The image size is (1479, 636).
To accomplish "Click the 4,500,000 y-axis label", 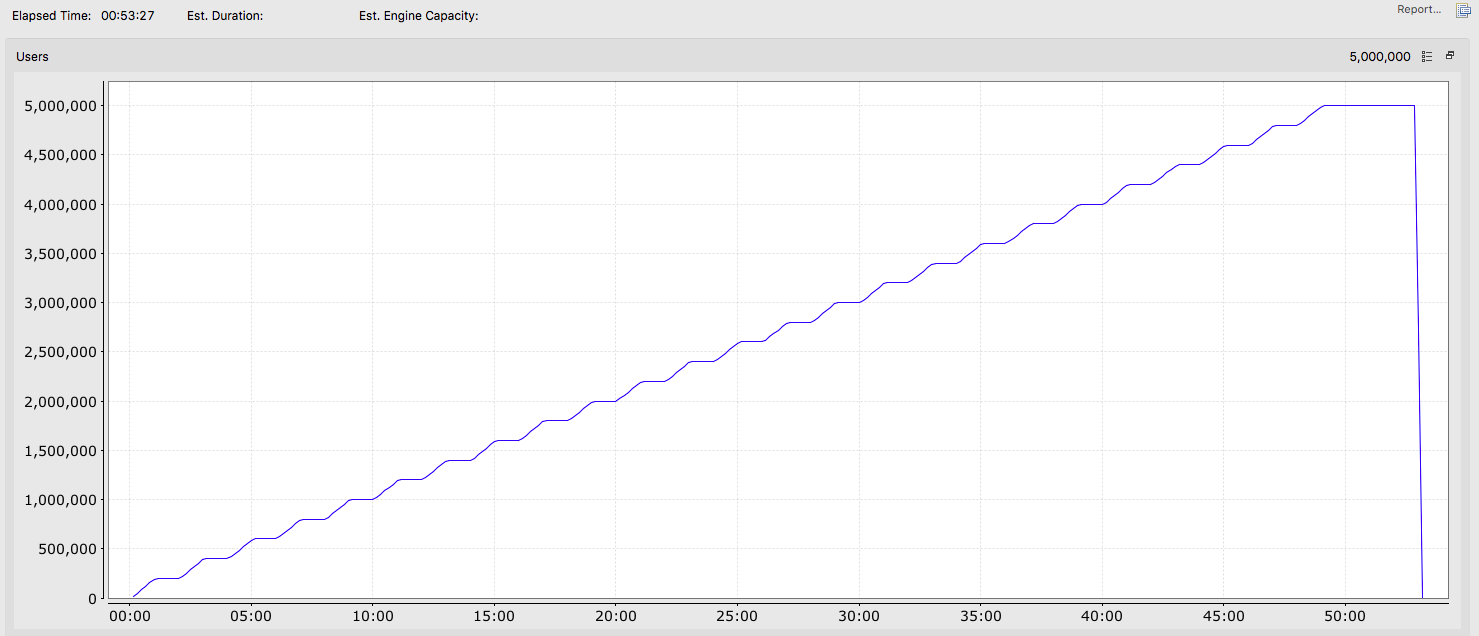I will (x=60, y=155).
